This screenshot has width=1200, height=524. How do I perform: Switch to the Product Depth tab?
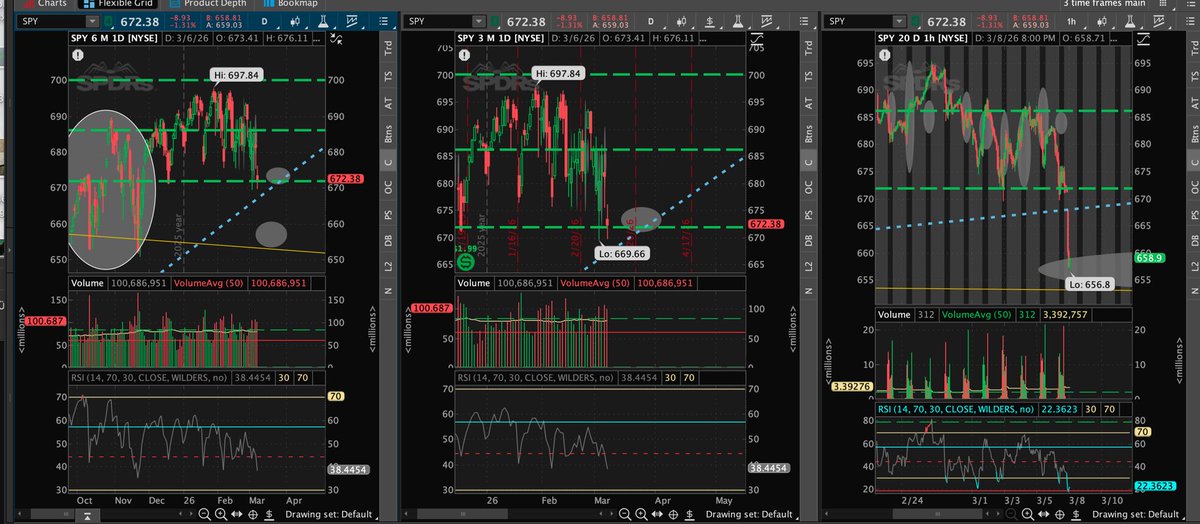coord(208,4)
